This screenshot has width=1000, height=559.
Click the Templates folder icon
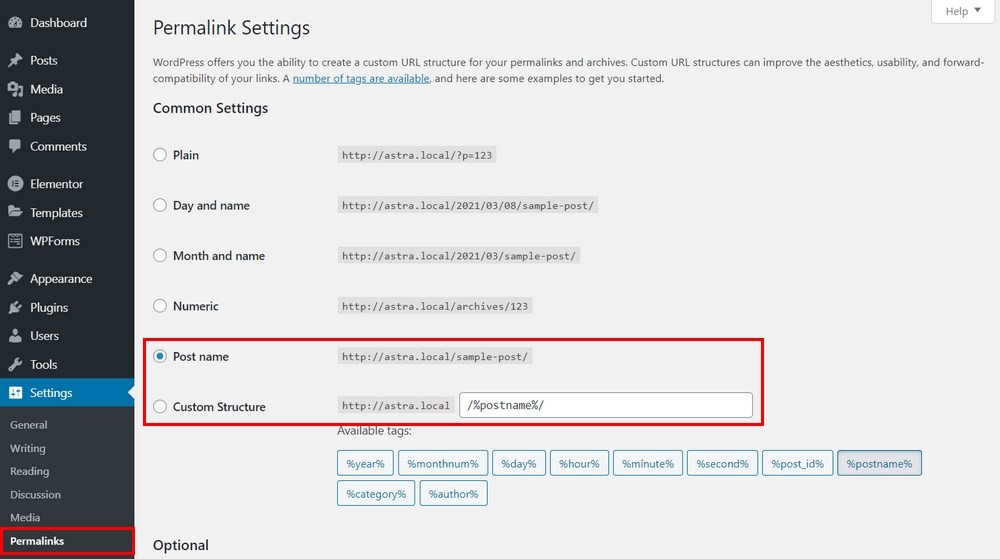click(x=15, y=212)
